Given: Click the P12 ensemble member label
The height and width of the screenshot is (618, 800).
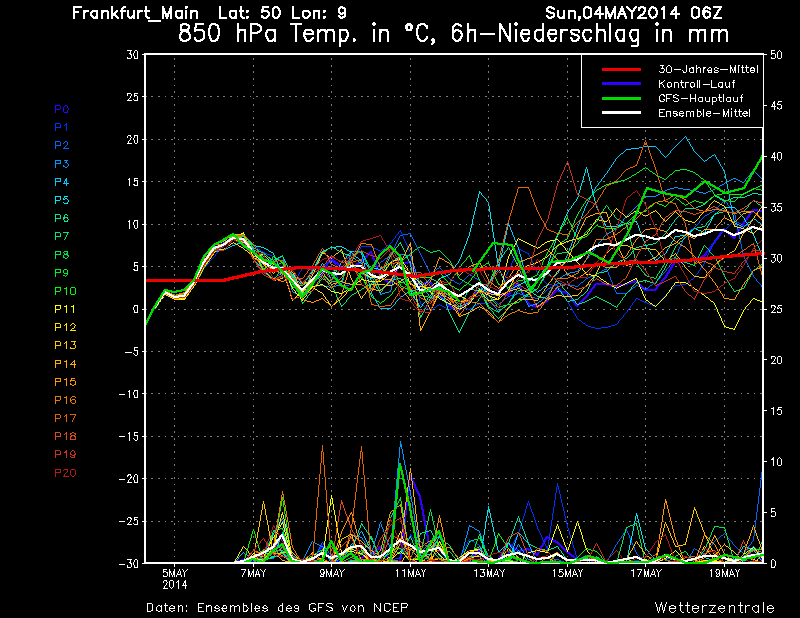Looking at the screenshot, I should tap(65, 327).
